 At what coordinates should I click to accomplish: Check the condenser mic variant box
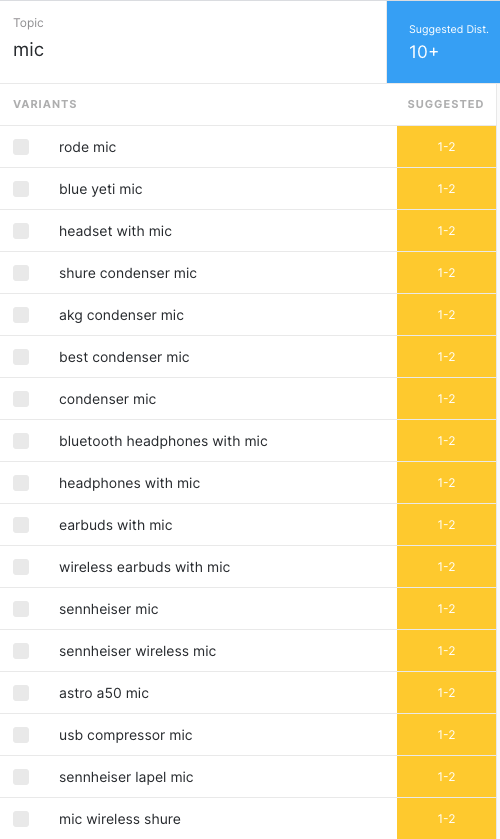pyautogui.click(x=21, y=399)
